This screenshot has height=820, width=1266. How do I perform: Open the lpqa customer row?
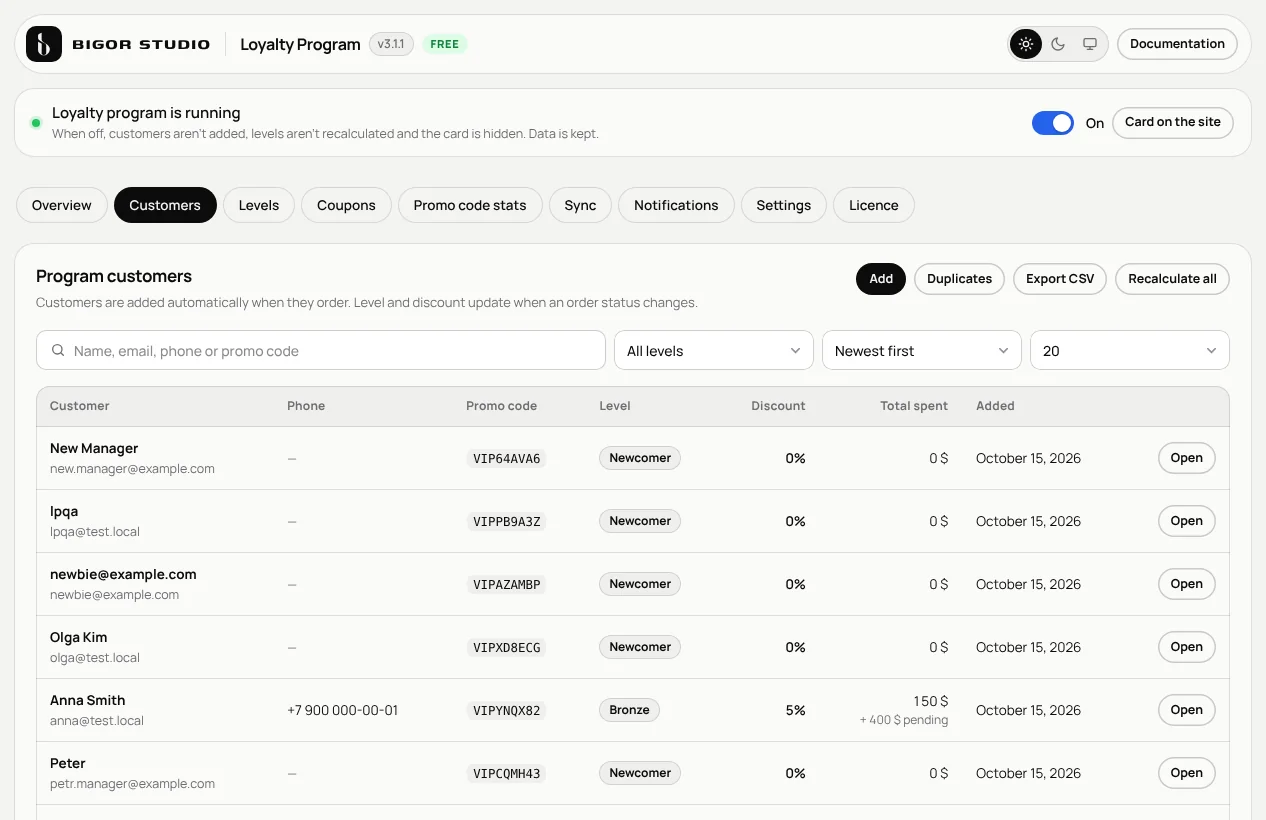[1187, 521]
